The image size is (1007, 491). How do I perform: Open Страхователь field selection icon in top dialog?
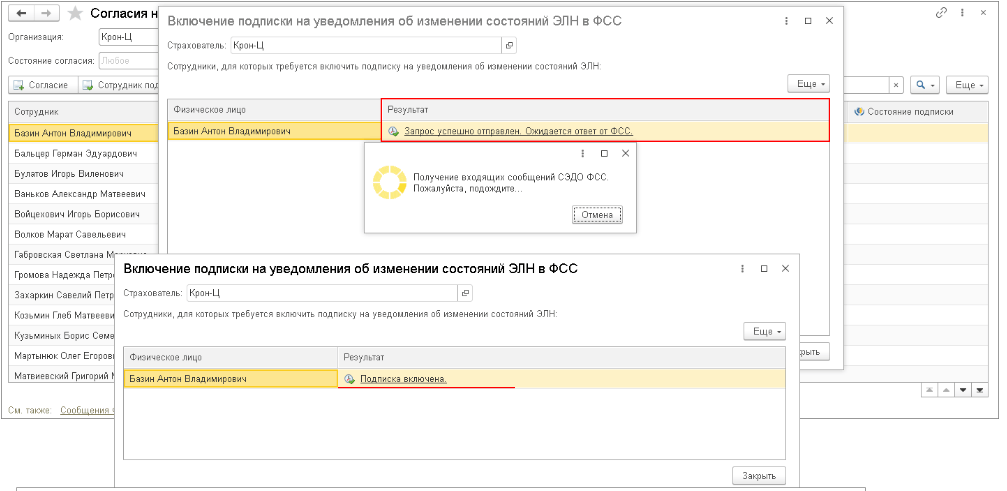(509, 45)
